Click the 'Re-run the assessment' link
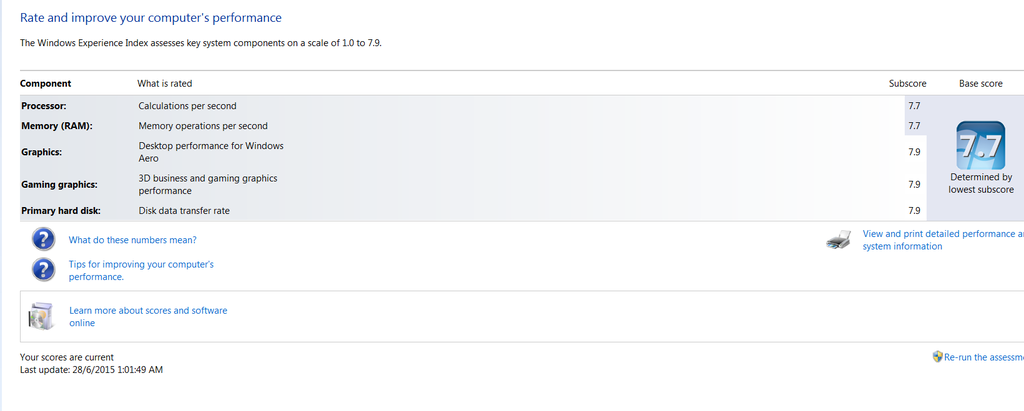 tap(984, 357)
